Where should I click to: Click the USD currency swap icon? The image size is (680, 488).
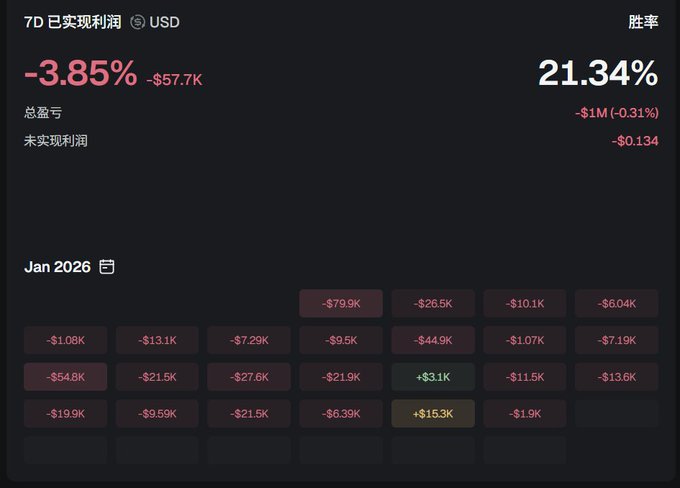pyautogui.click(x=138, y=21)
